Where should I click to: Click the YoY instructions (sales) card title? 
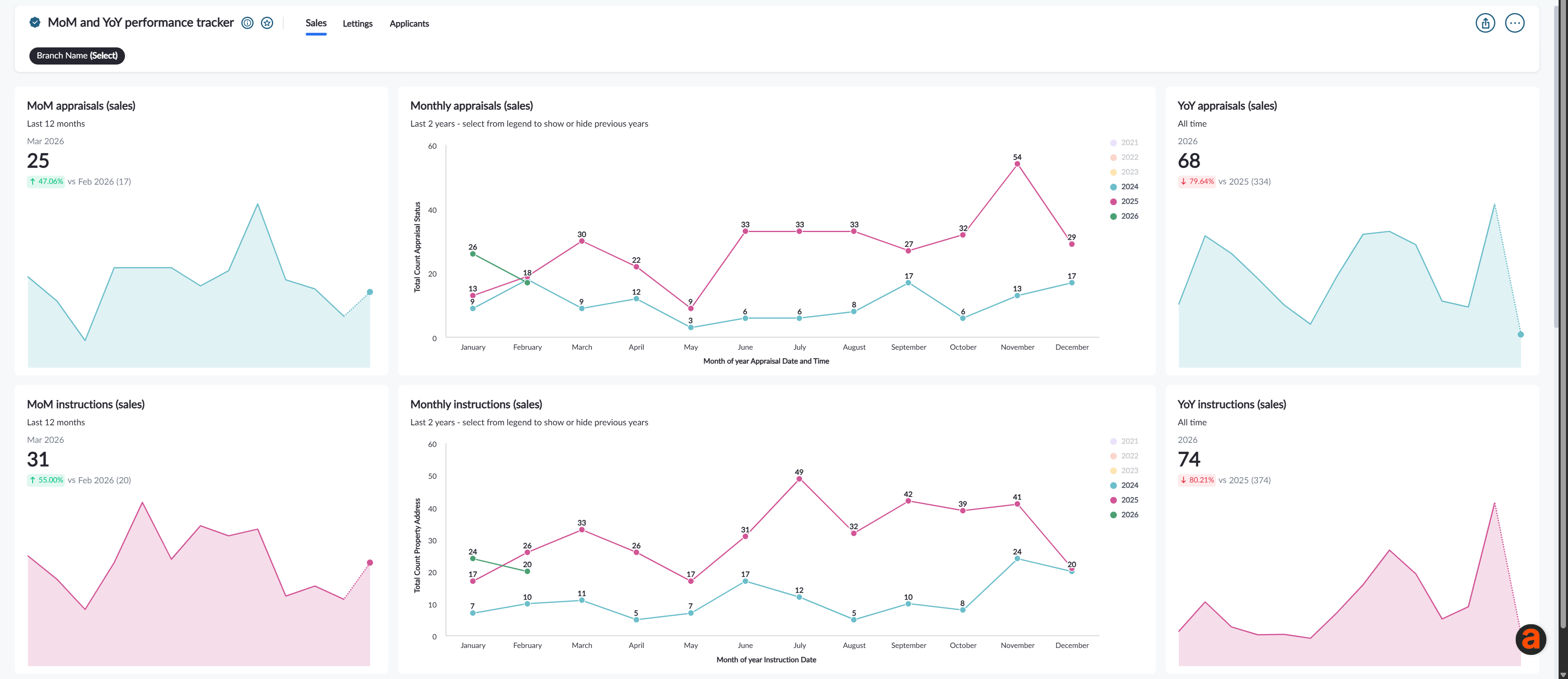(1232, 404)
